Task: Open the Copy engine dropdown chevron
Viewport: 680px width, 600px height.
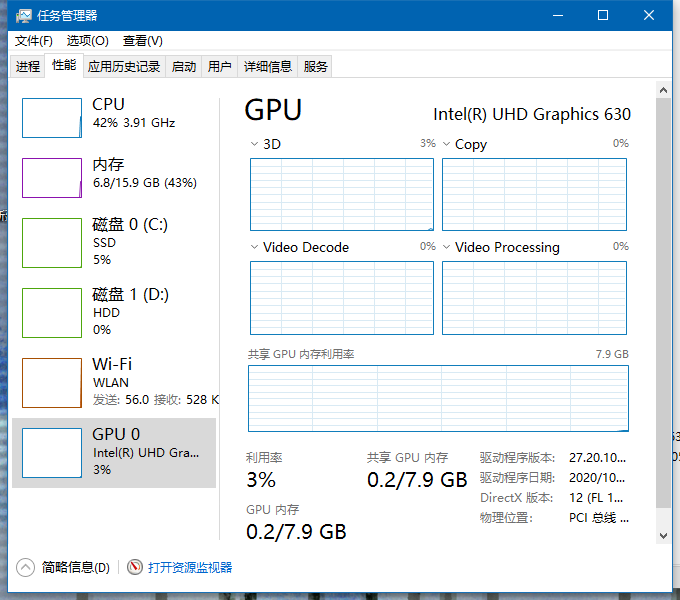Action: [446, 144]
